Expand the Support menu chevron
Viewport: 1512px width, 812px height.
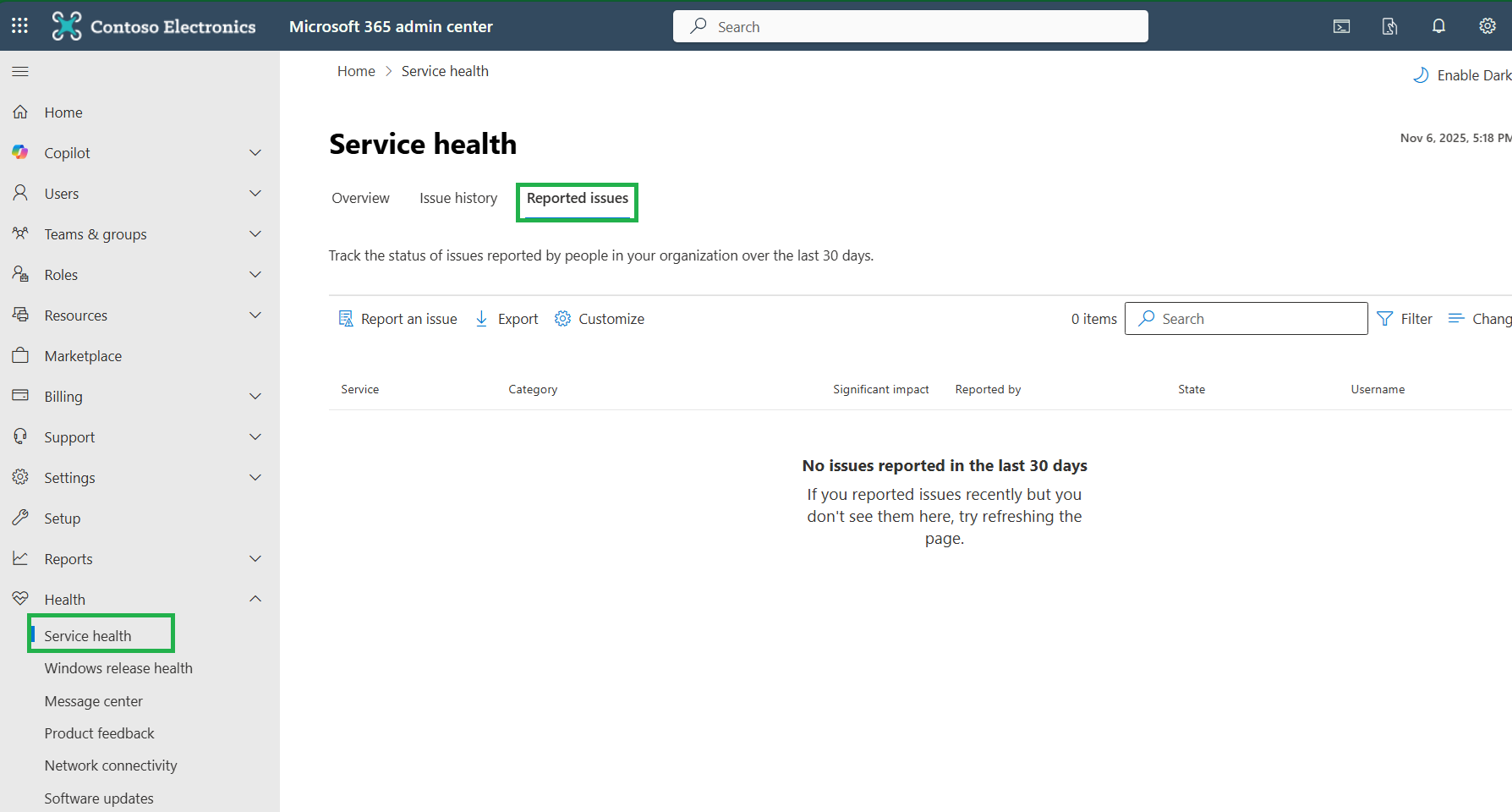click(255, 436)
